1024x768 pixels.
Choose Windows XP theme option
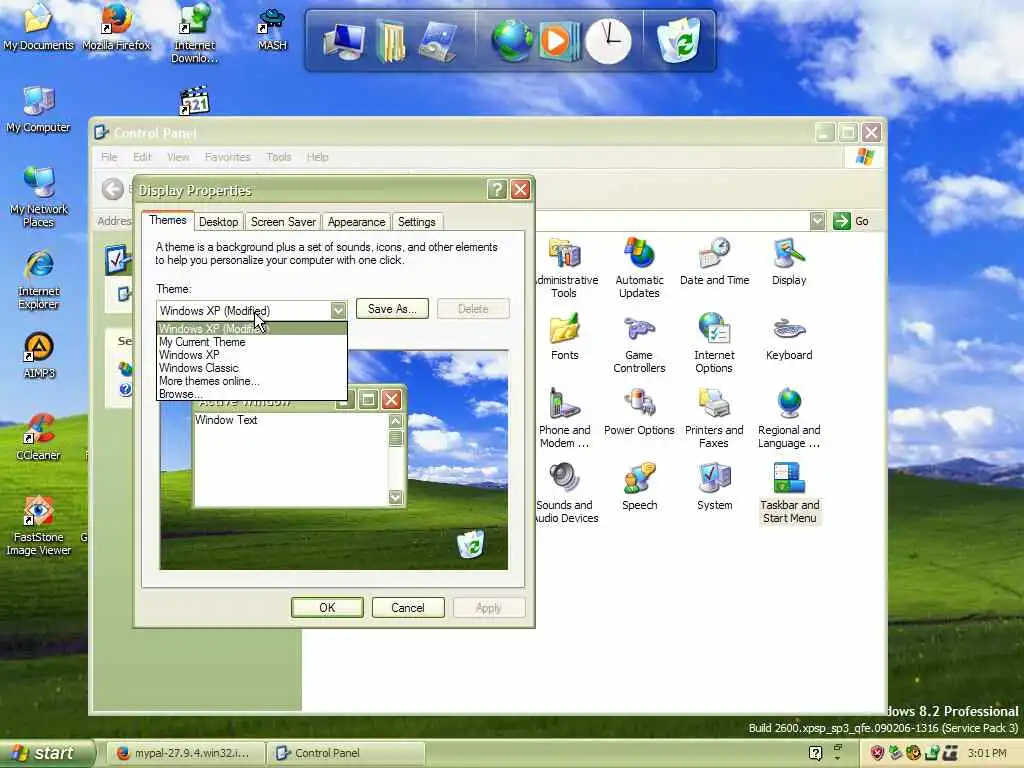(252, 355)
